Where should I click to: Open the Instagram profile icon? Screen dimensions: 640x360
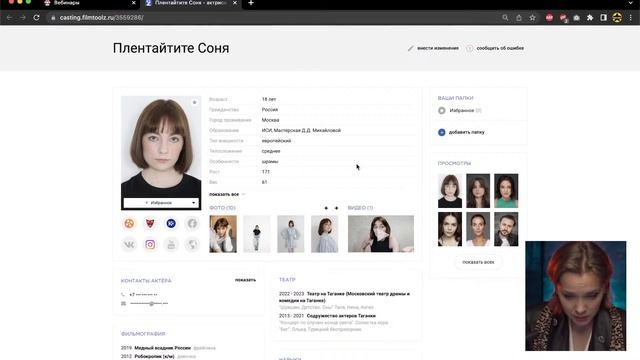point(150,244)
